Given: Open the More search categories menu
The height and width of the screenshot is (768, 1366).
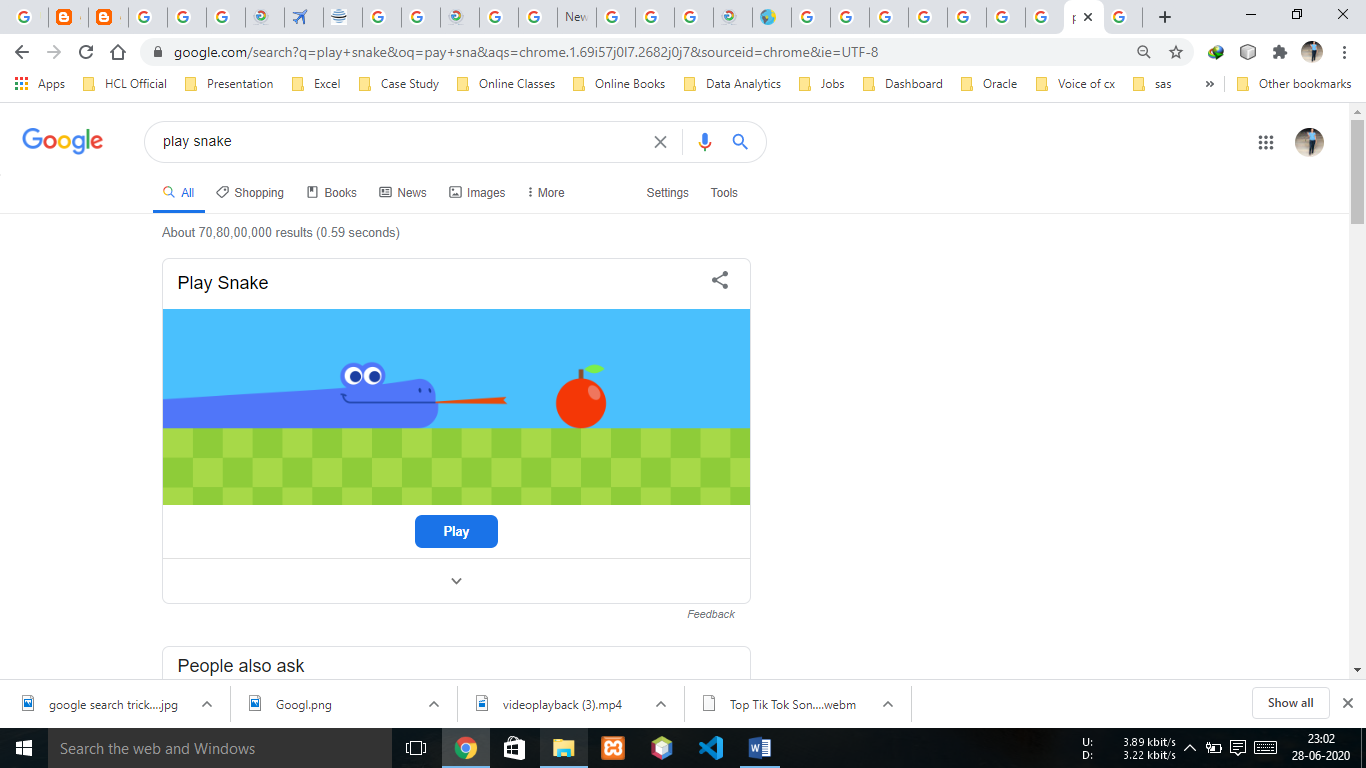Looking at the screenshot, I should [546, 192].
